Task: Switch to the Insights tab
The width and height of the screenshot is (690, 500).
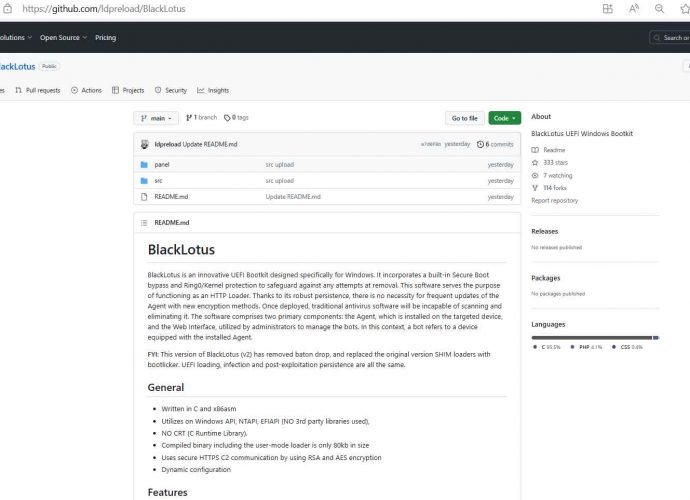Action: tap(213, 90)
